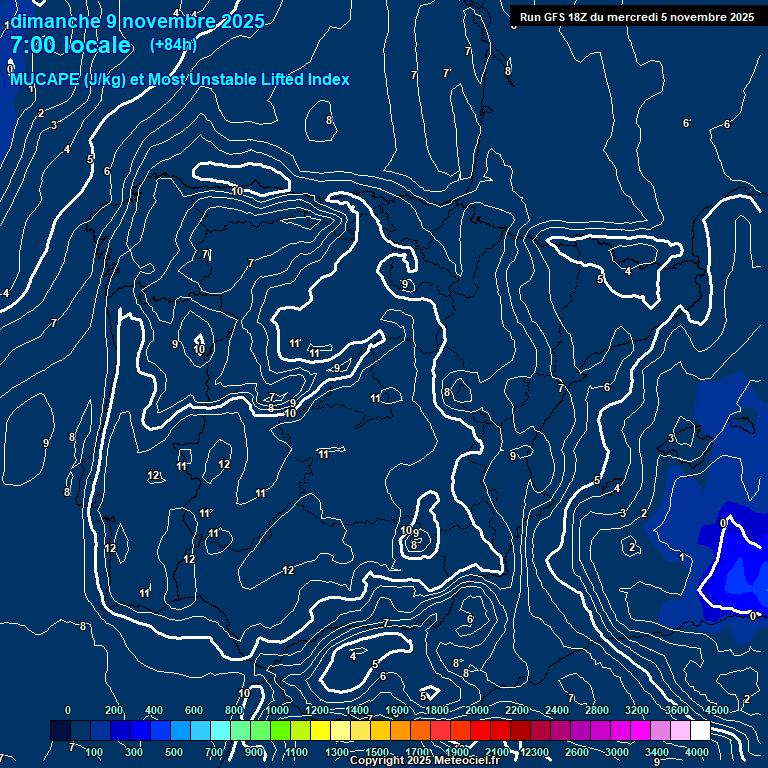Pick the cyan swatch in the color scale
The height and width of the screenshot is (768, 768).
tap(220, 730)
